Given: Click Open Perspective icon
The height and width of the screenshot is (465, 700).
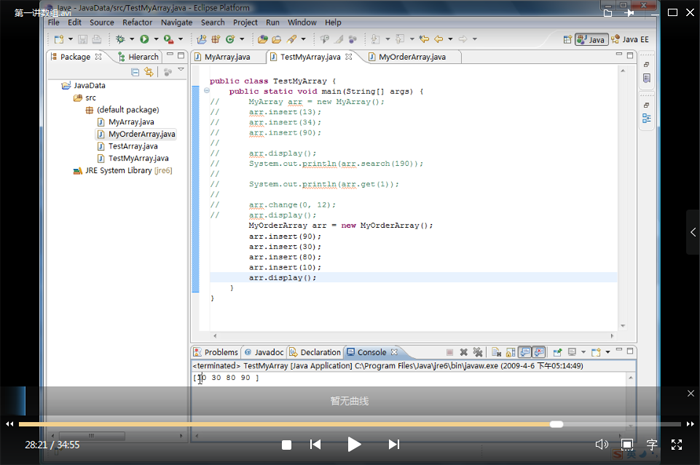Looking at the screenshot, I should tap(567, 40).
